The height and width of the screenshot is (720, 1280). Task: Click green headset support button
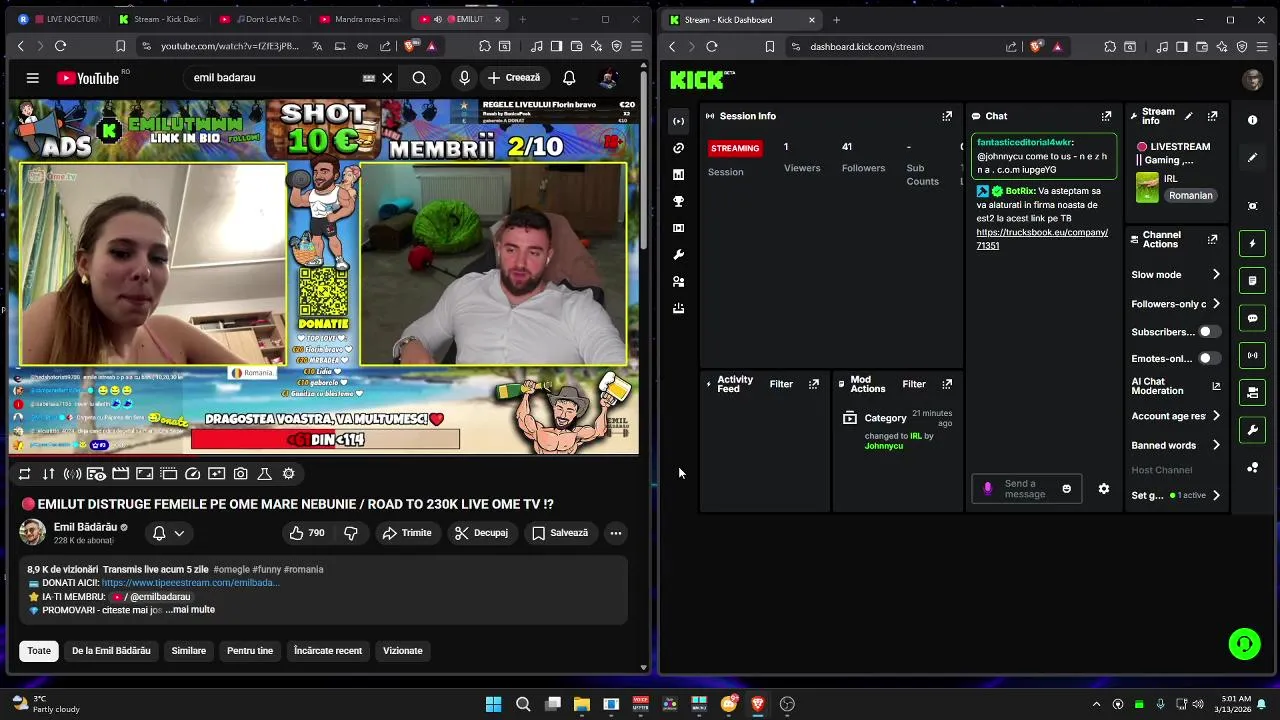coord(1245,644)
